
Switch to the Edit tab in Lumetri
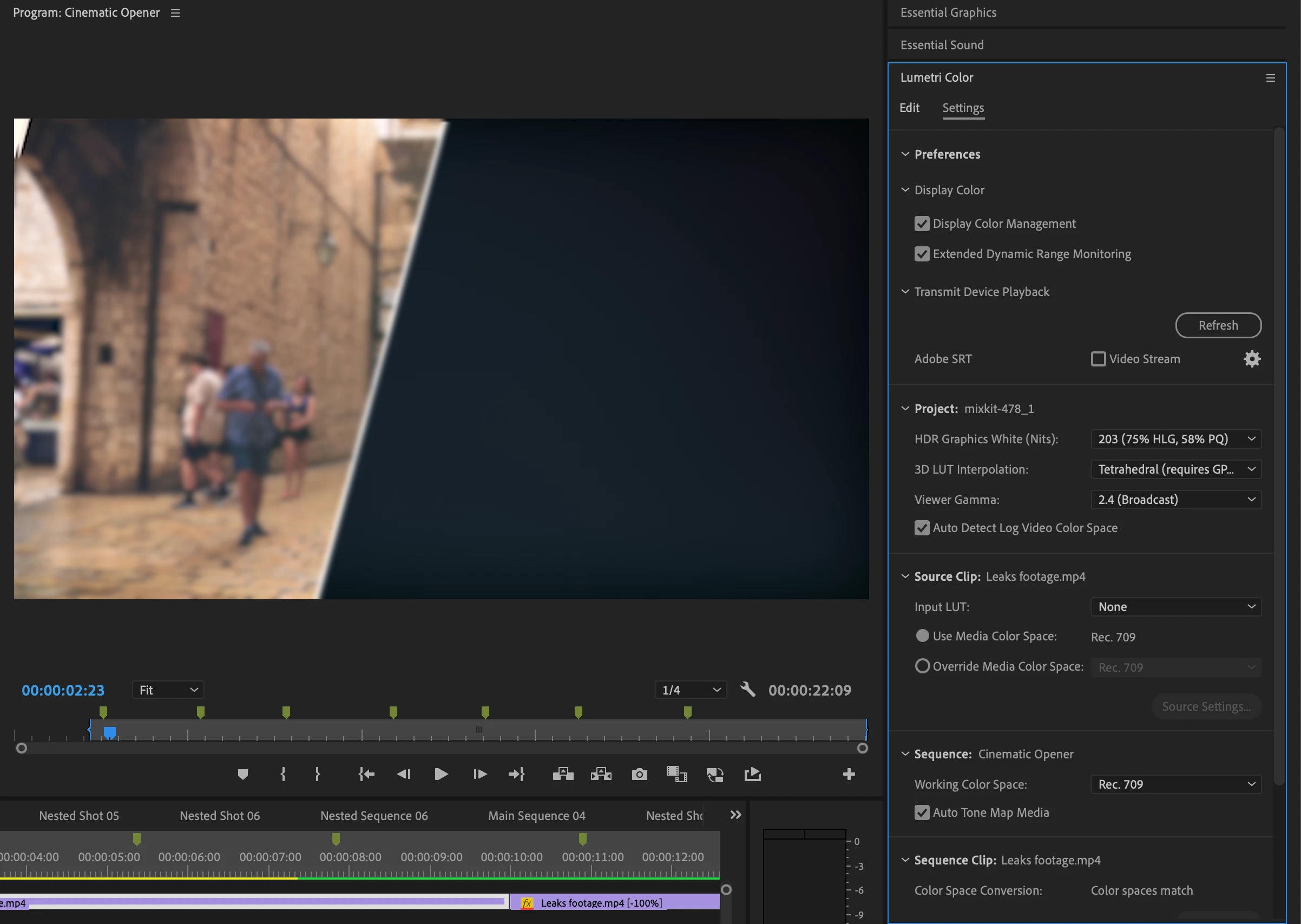(x=909, y=108)
